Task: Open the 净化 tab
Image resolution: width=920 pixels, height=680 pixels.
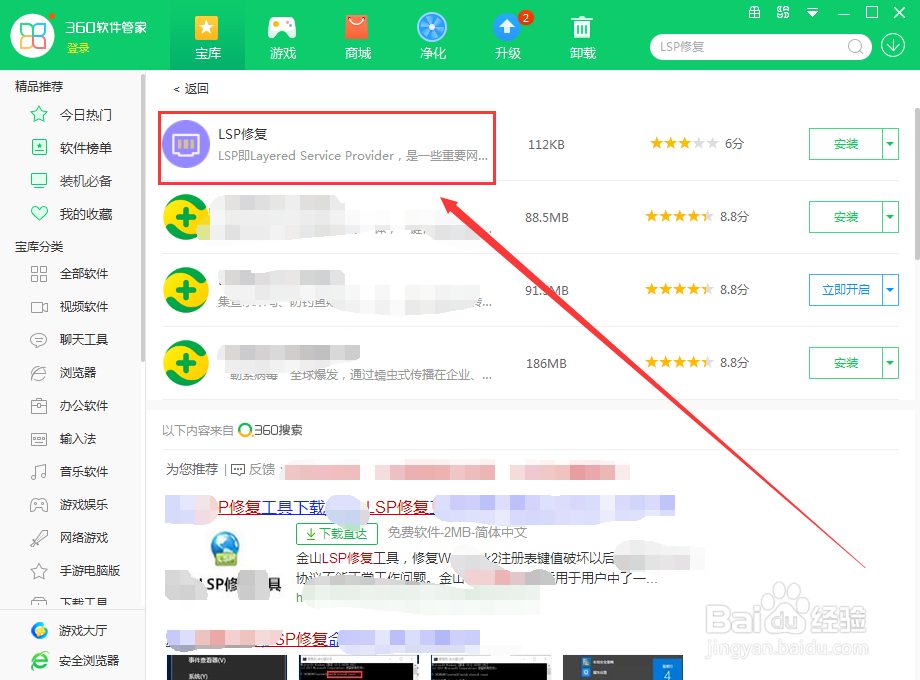Action: [x=432, y=38]
